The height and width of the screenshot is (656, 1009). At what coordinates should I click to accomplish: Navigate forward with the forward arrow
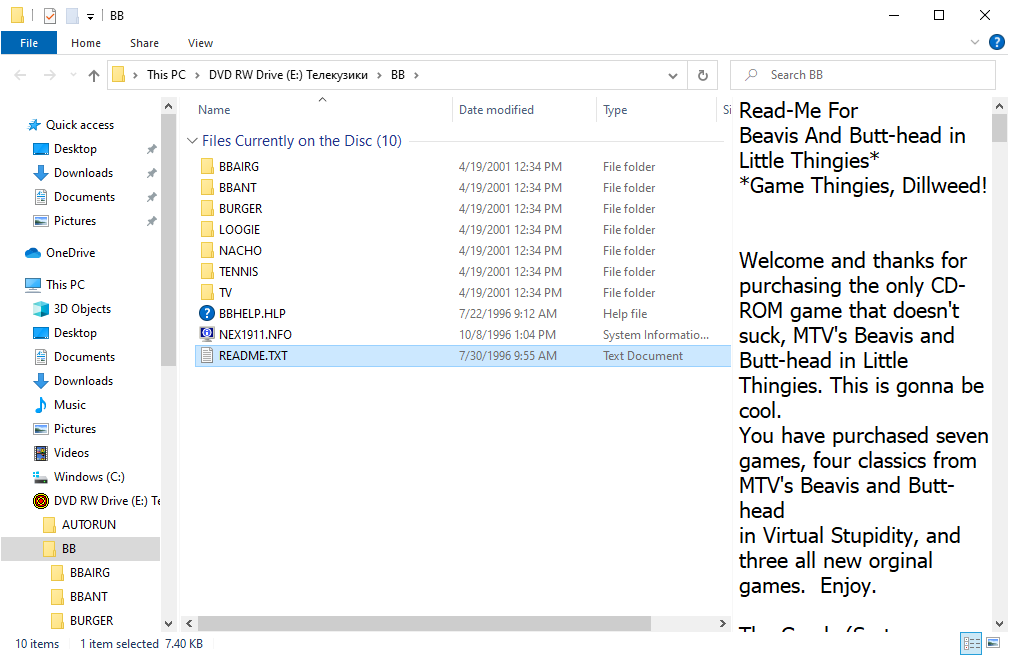pos(50,75)
